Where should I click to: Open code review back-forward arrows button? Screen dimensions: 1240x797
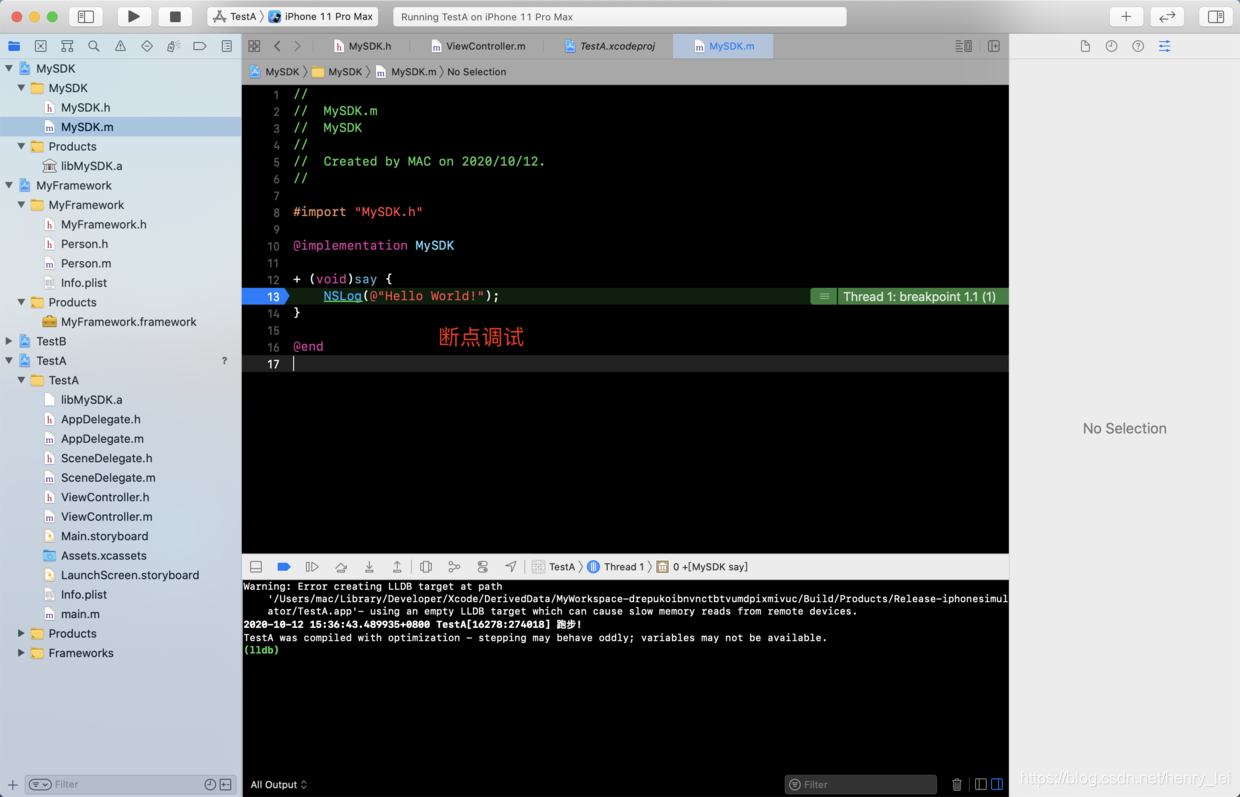coord(1167,17)
